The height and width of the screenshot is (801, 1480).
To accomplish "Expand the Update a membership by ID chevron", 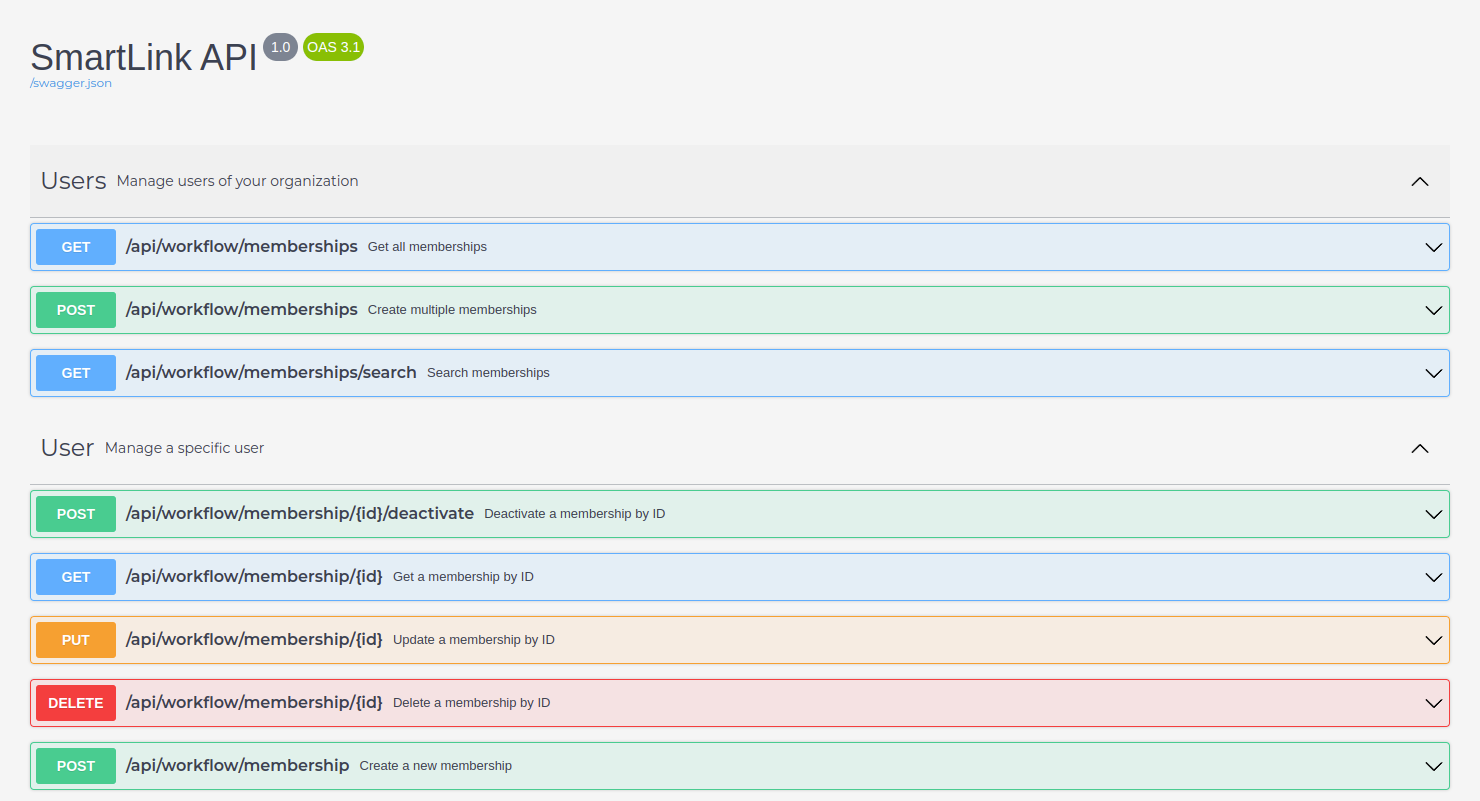I will pos(1433,640).
